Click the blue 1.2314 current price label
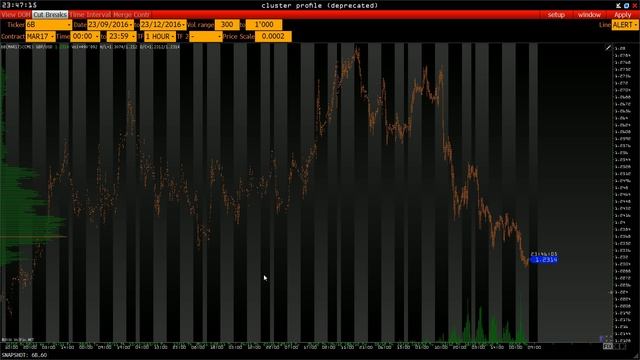The width and height of the screenshot is (640, 360). (544, 260)
